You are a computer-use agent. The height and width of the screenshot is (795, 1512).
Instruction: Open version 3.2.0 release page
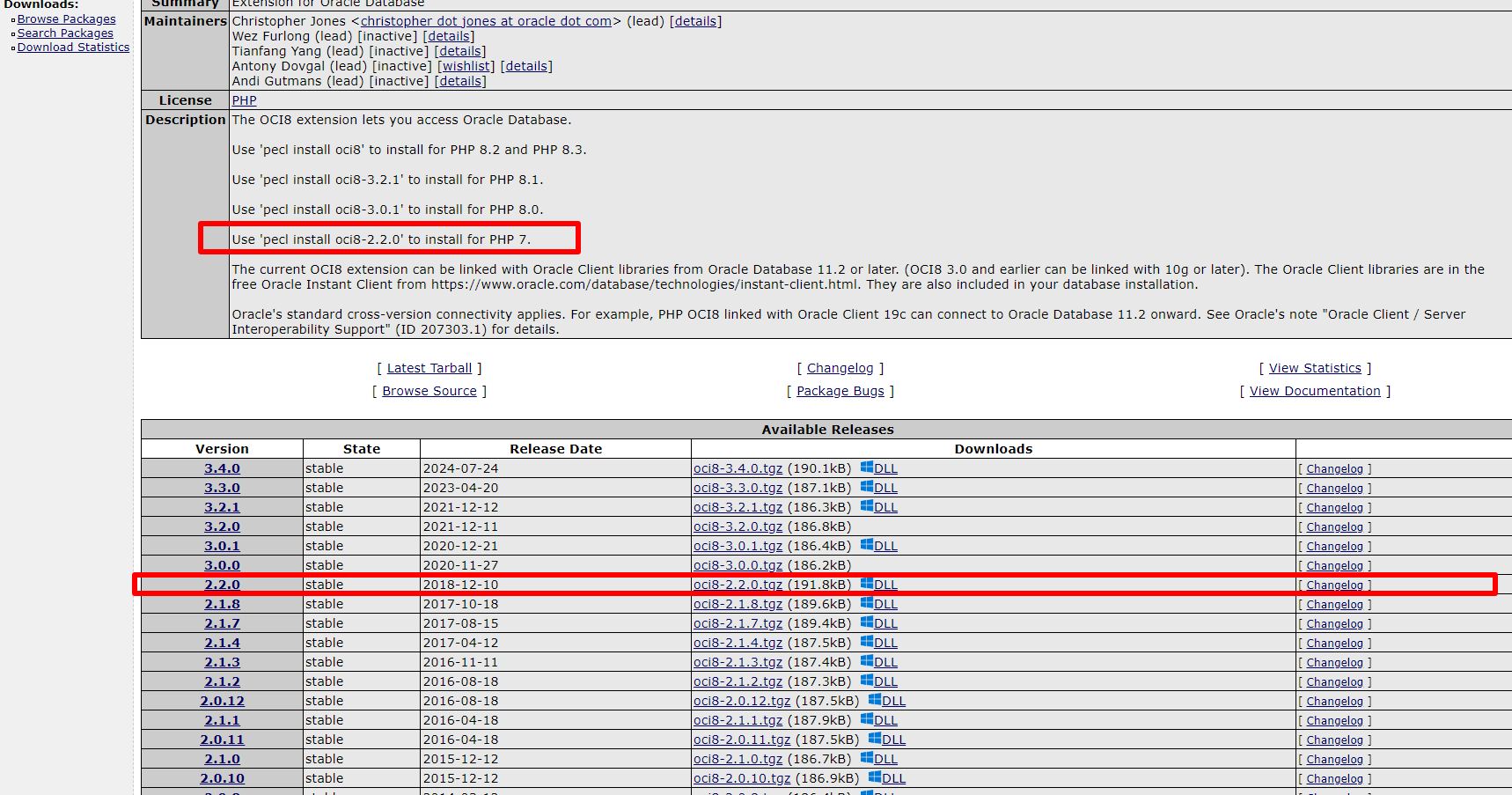point(222,526)
